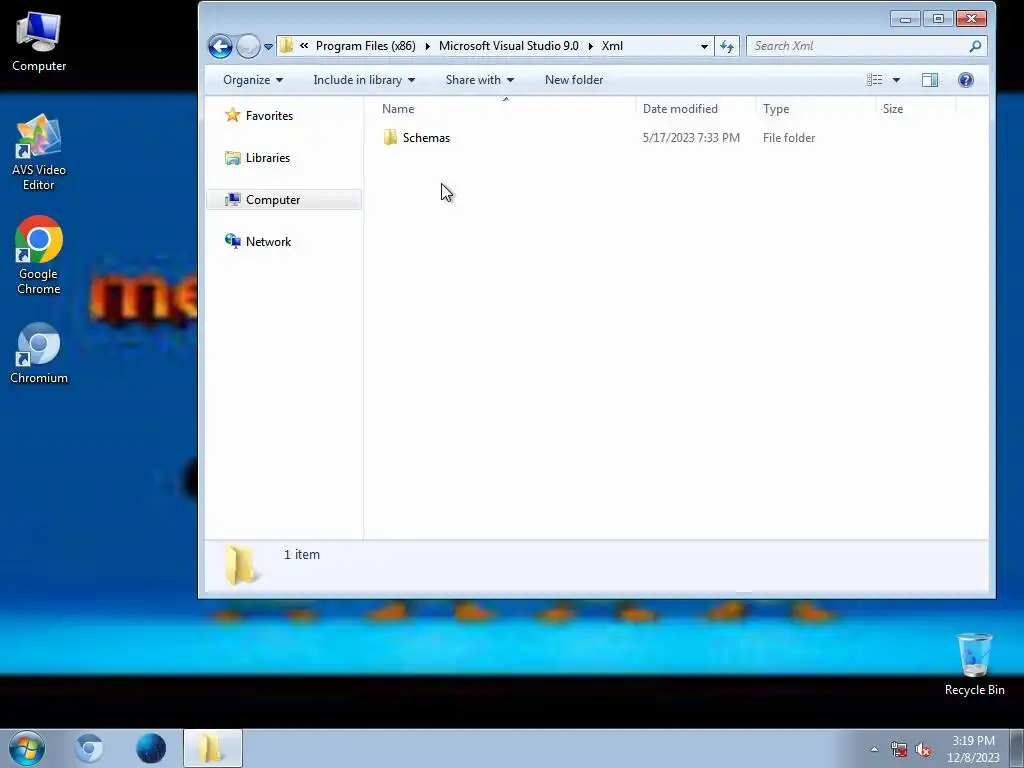Select the AVS Video Editor desktop shortcut
Viewport: 1024px width, 768px height.
(x=39, y=153)
